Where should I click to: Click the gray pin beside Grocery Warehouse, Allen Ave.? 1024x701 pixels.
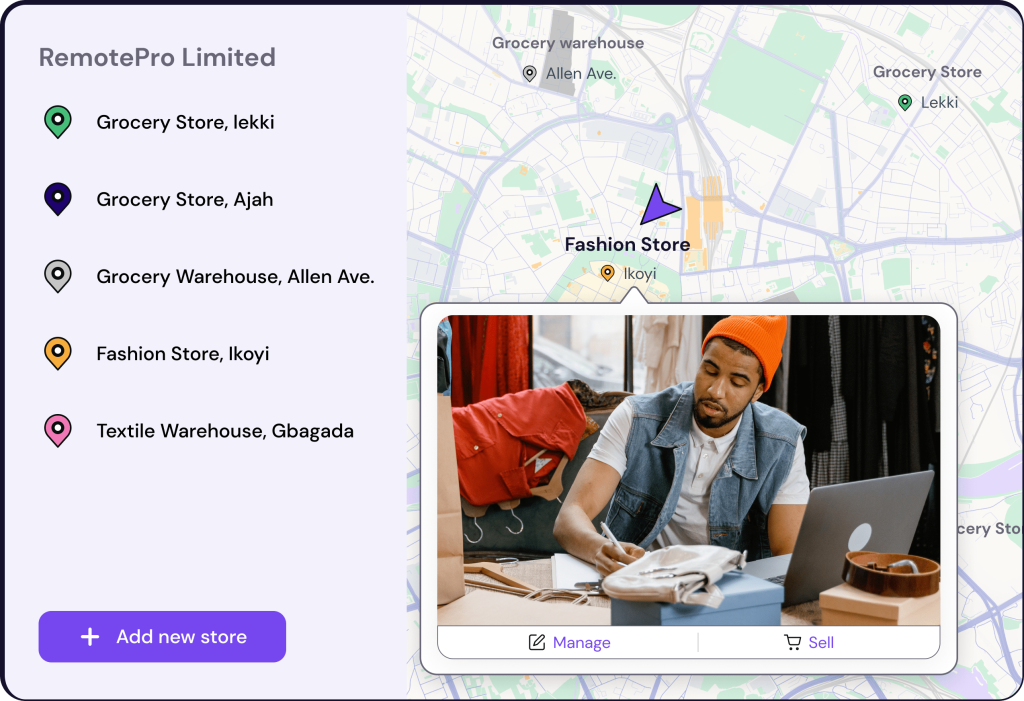[x=57, y=276]
